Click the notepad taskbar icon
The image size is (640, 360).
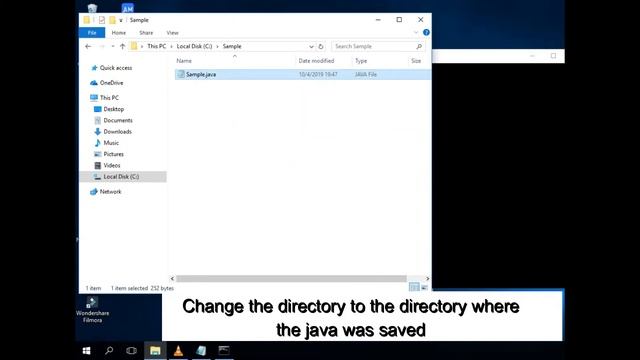point(201,351)
